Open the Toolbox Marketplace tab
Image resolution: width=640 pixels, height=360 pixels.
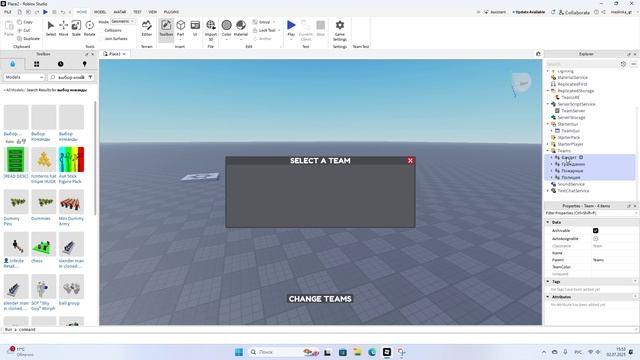coord(13,64)
